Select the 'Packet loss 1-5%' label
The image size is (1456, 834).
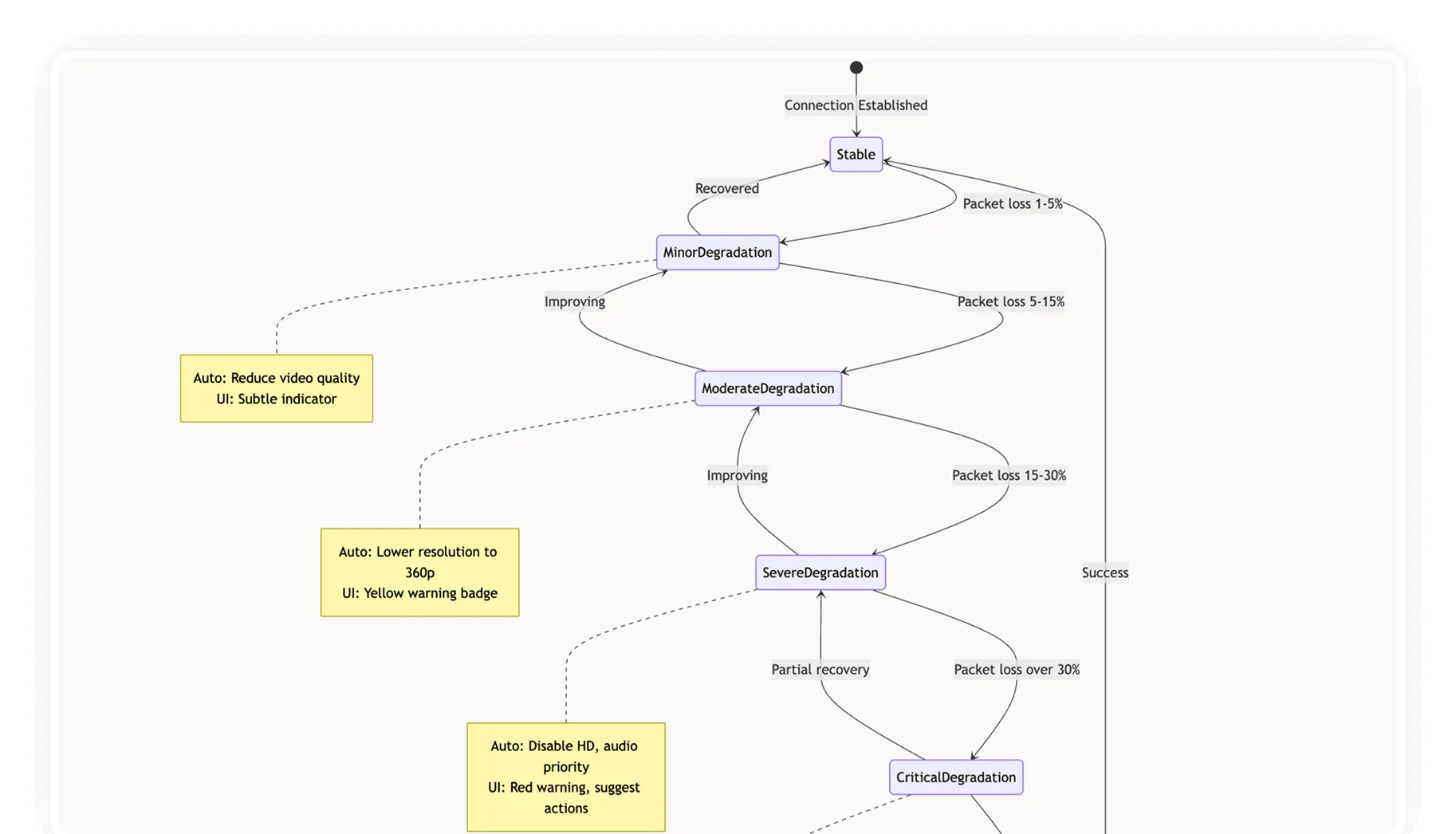tap(1013, 203)
